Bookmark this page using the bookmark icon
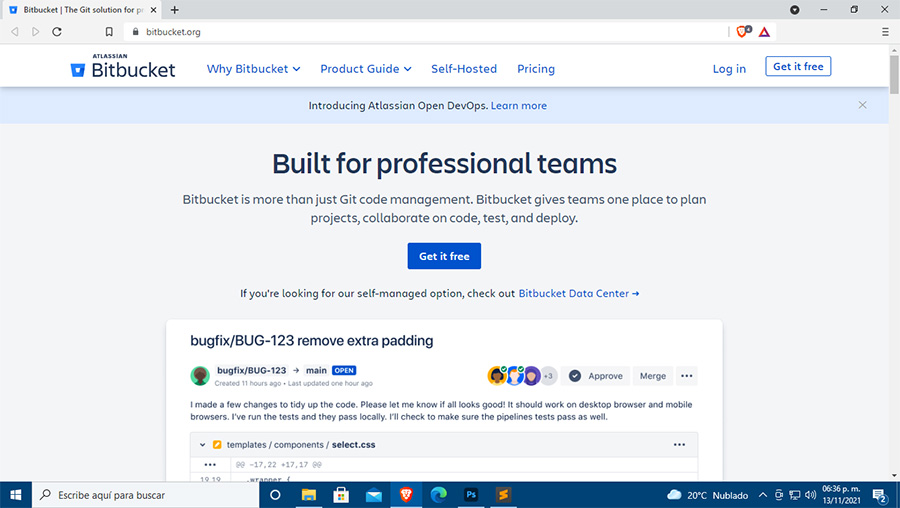The height and width of the screenshot is (508, 900). 109,32
